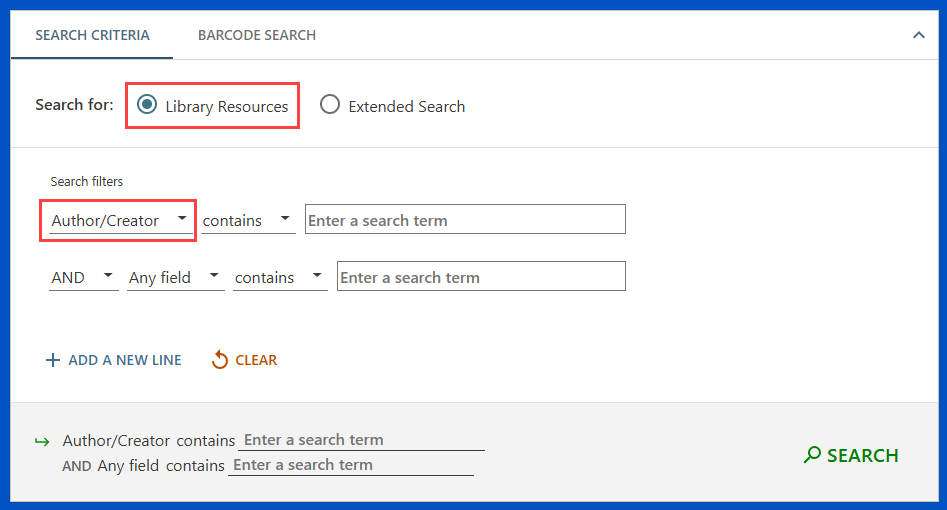The image size is (947, 510).
Task: Click the ADD A NEW LINE label
Action: click(125, 360)
